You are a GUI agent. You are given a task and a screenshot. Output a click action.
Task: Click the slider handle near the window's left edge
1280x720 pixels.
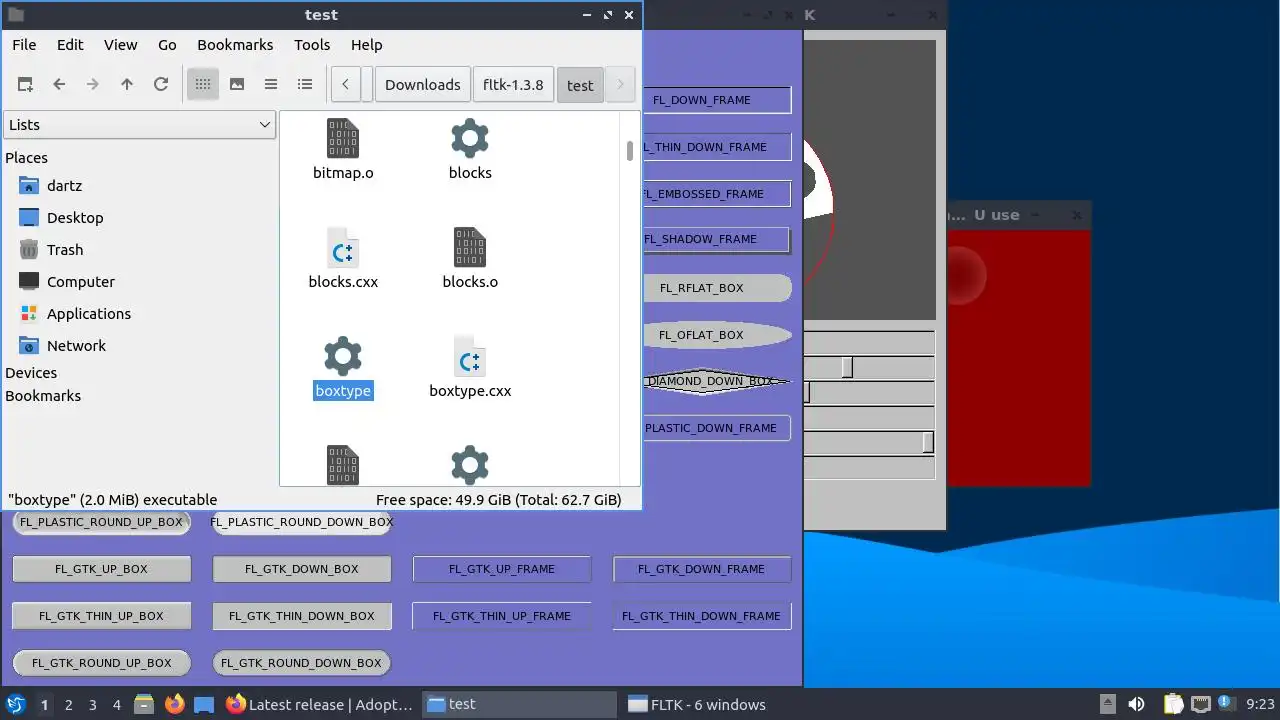tap(807, 393)
